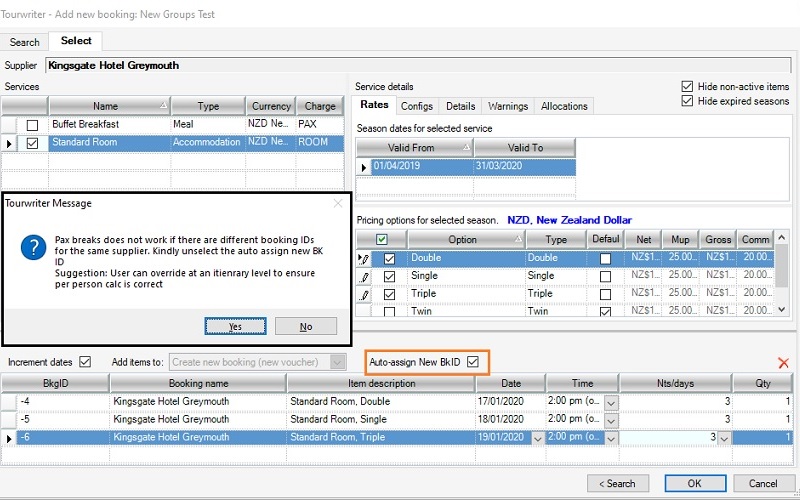The image size is (800, 500).
Task: Click the OK button
Action: pos(694,483)
